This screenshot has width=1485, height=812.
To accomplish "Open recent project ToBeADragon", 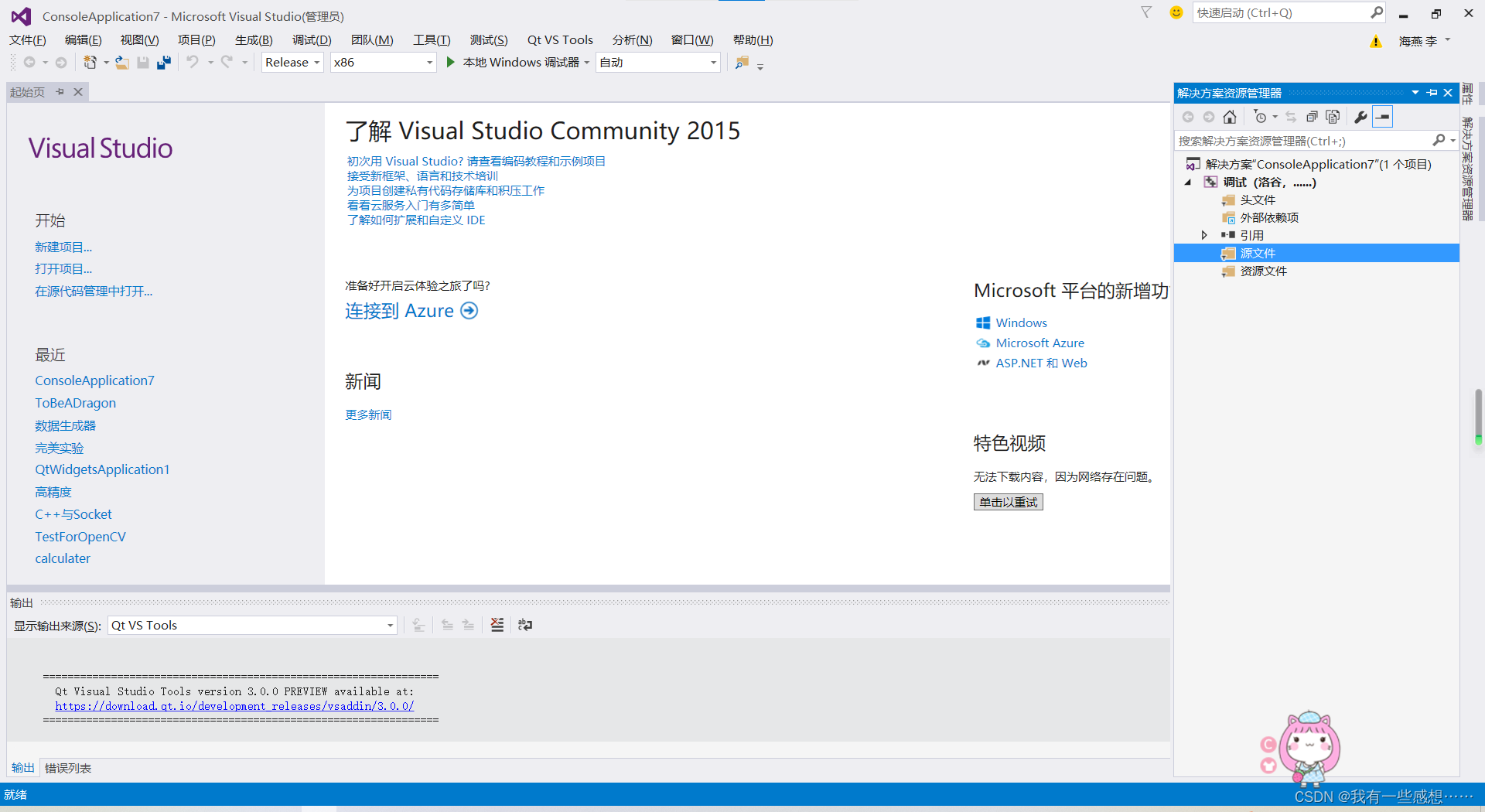I will (75, 403).
